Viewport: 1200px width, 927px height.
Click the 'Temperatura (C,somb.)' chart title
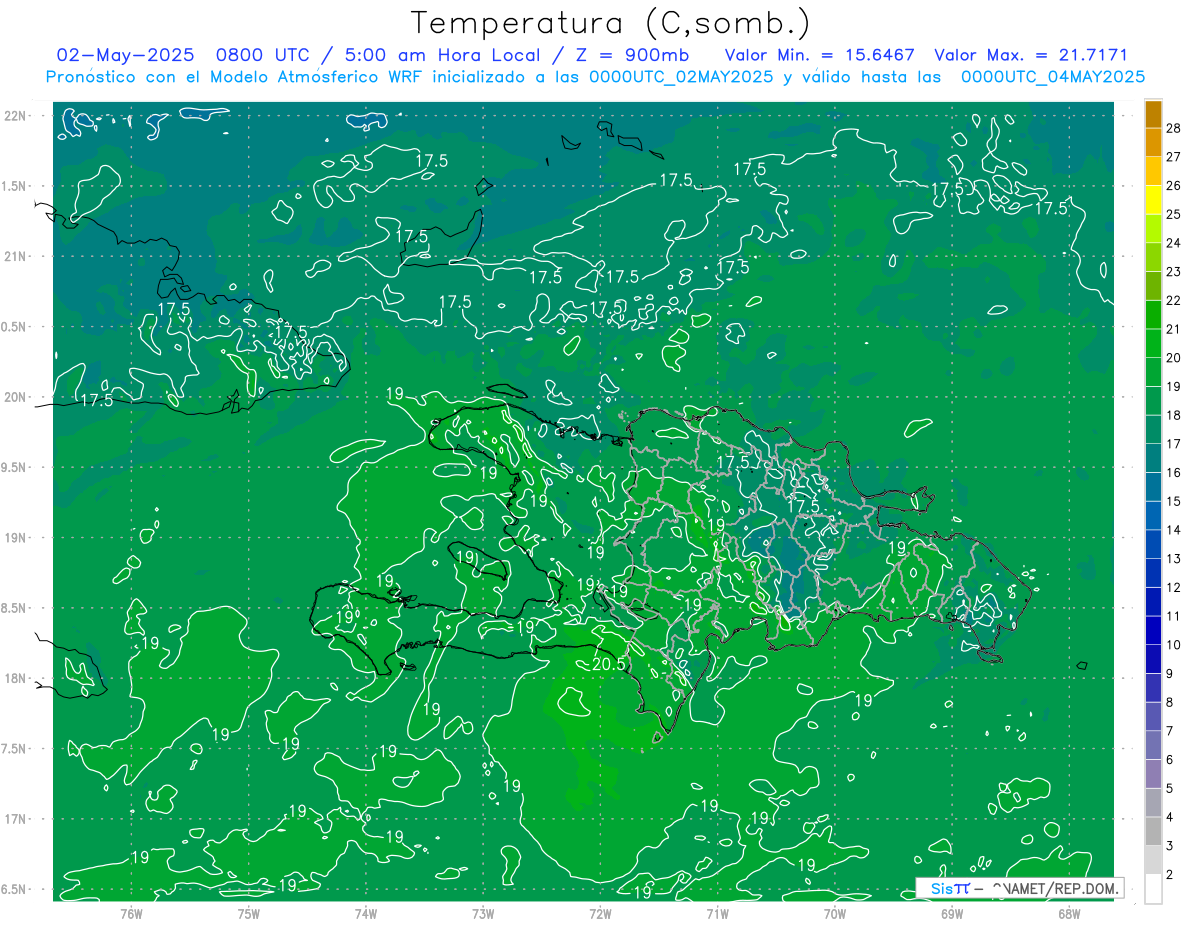(x=611, y=24)
